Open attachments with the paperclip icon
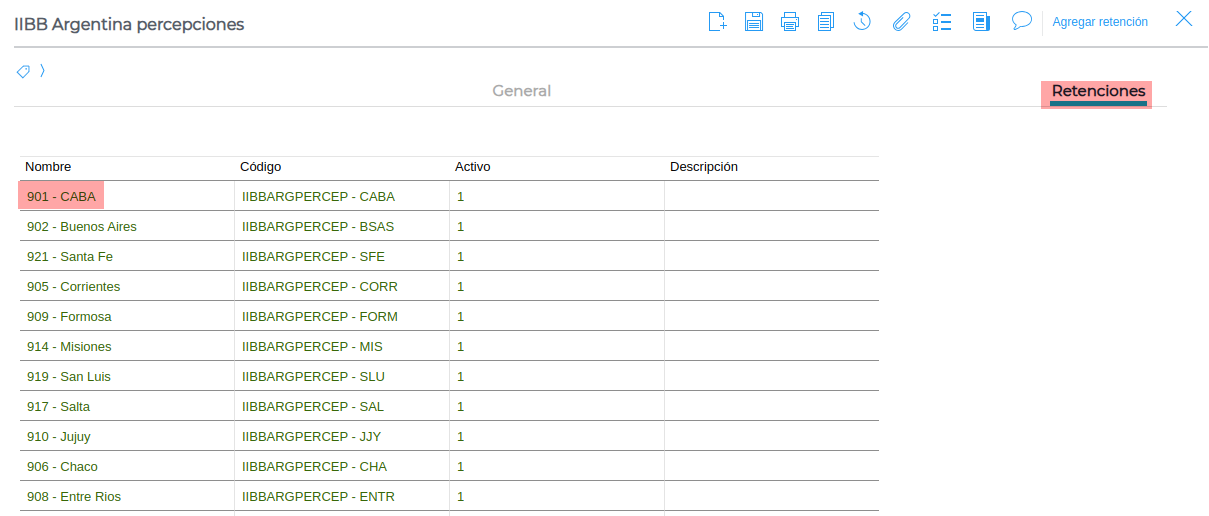This screenshot has height=516, width=1209. tap(901, 21)
